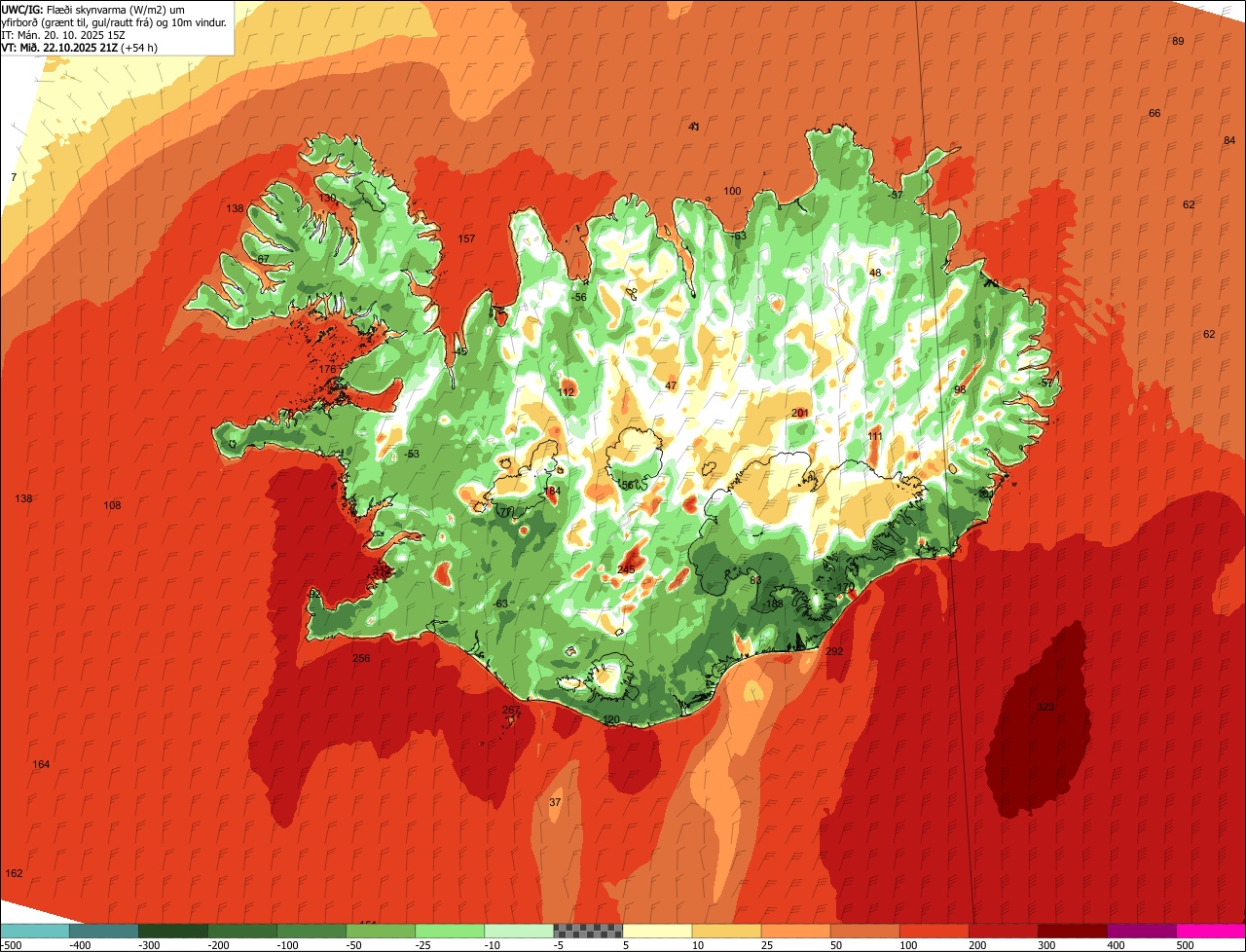Click the 83 value on the southern glacier

pos(755,580)
